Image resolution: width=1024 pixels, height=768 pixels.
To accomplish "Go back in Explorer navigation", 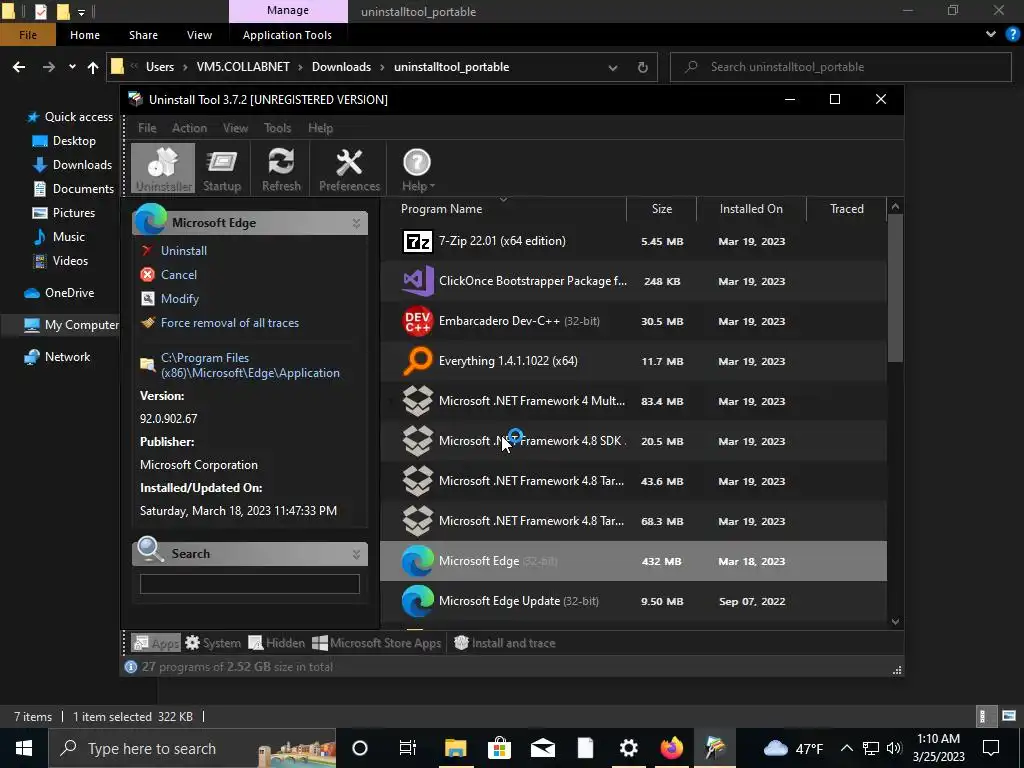I will pos(19,67).
